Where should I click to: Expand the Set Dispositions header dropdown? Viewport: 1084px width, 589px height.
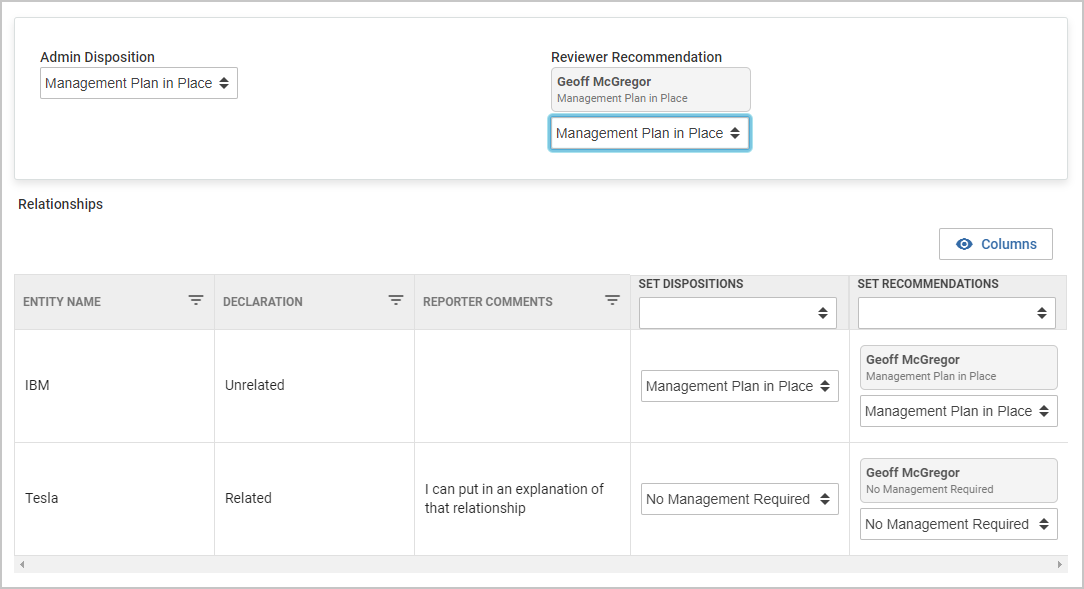click(737, 313)
